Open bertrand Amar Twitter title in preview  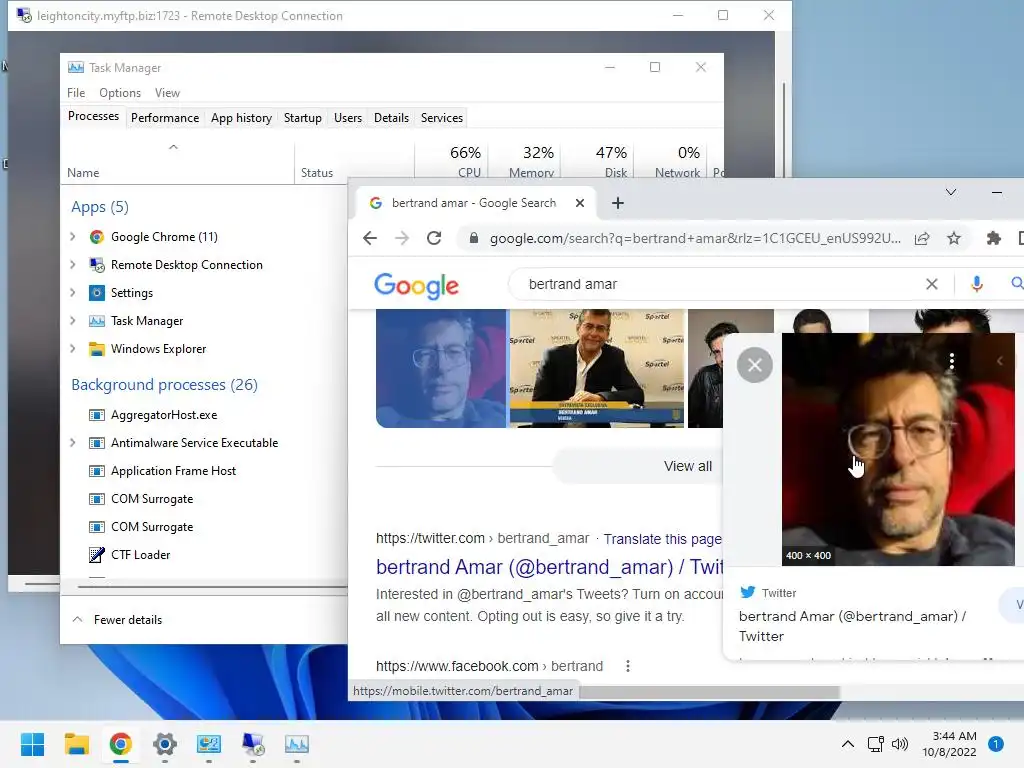click(852, 626)
